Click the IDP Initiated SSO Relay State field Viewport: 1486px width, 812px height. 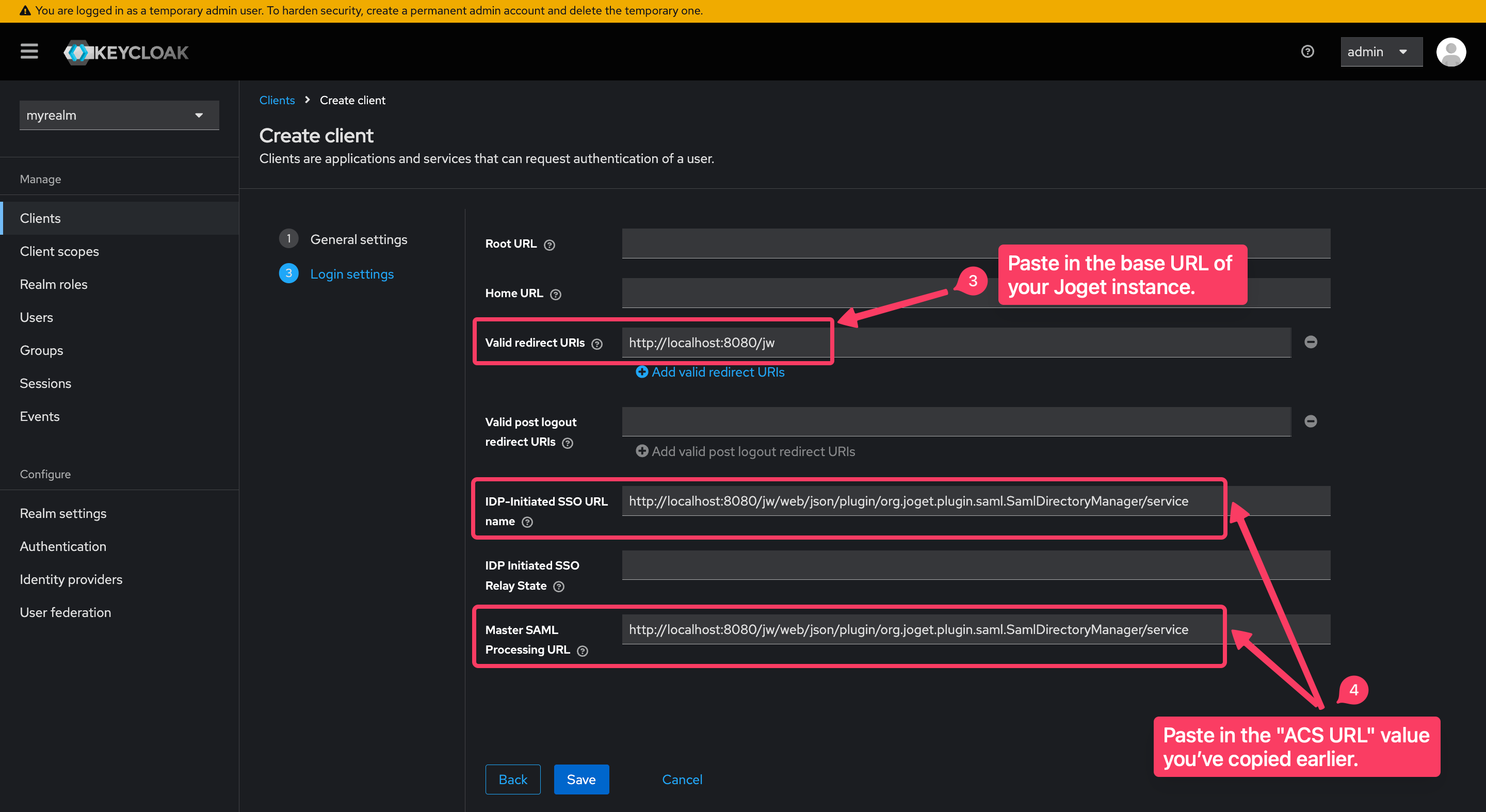pos(976,565)
